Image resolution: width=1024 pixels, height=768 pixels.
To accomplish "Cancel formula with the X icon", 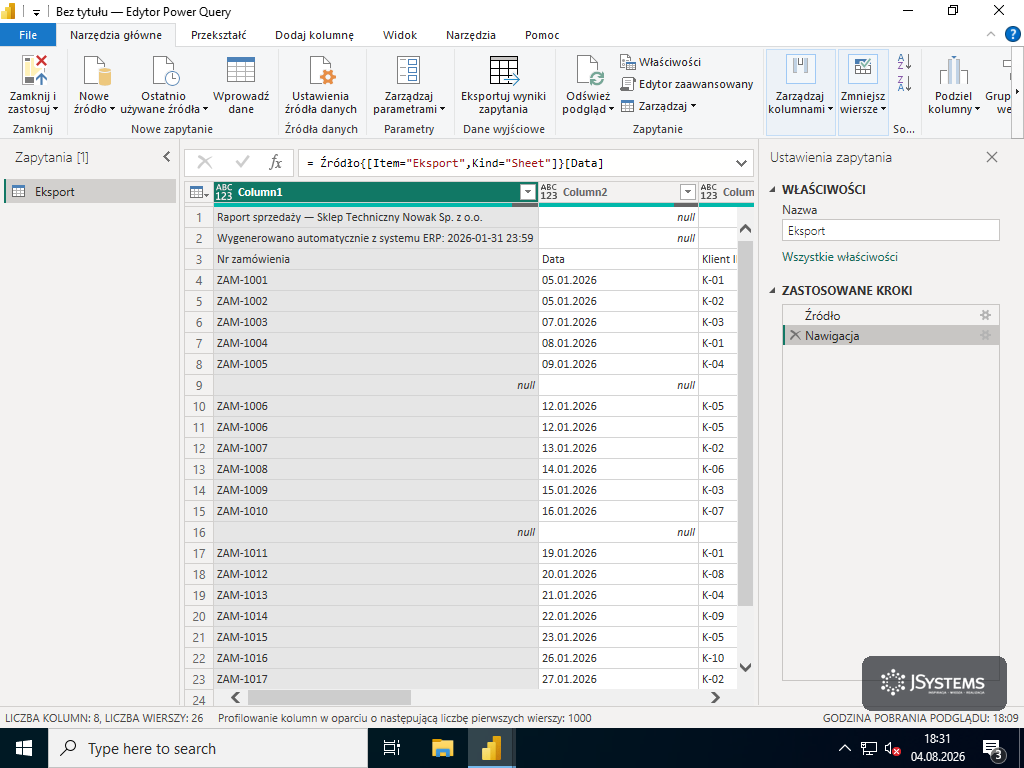I will pos(205,163).
